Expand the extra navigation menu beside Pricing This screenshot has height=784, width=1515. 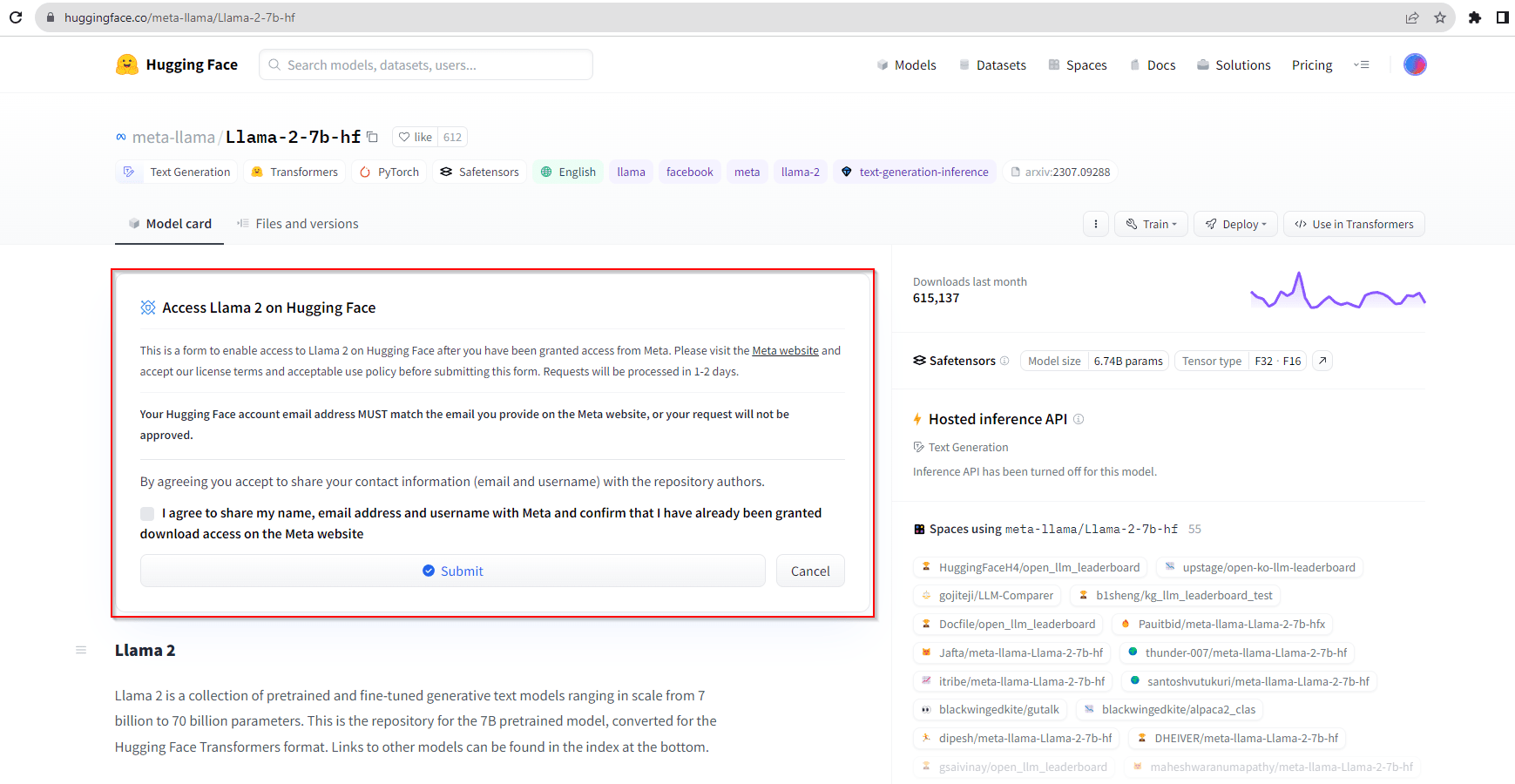(1361, 64)
